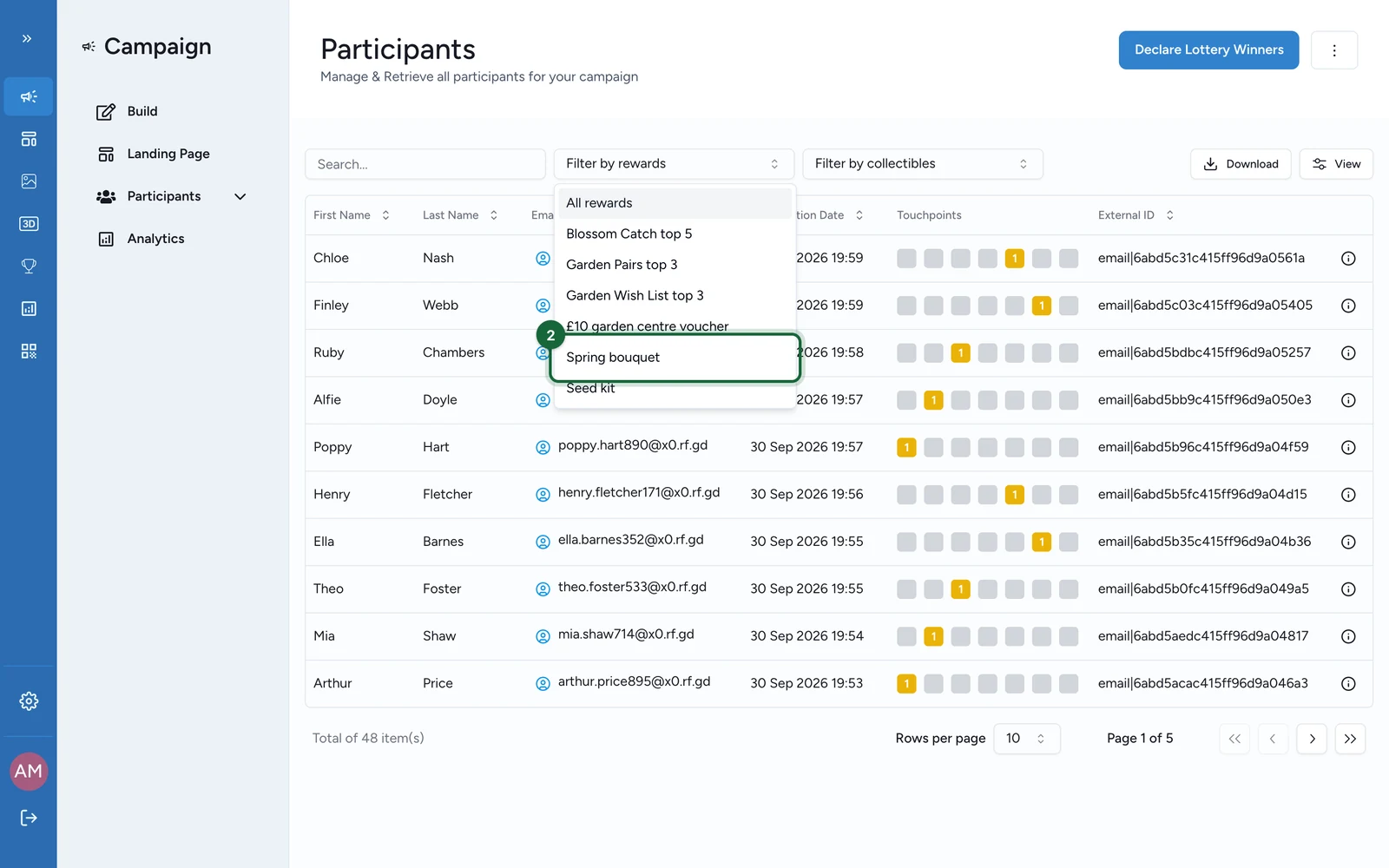This screenshot has width=1389, height=868.
Task: Open the trophy rewards sidebar icon
Action: (29, 266)
